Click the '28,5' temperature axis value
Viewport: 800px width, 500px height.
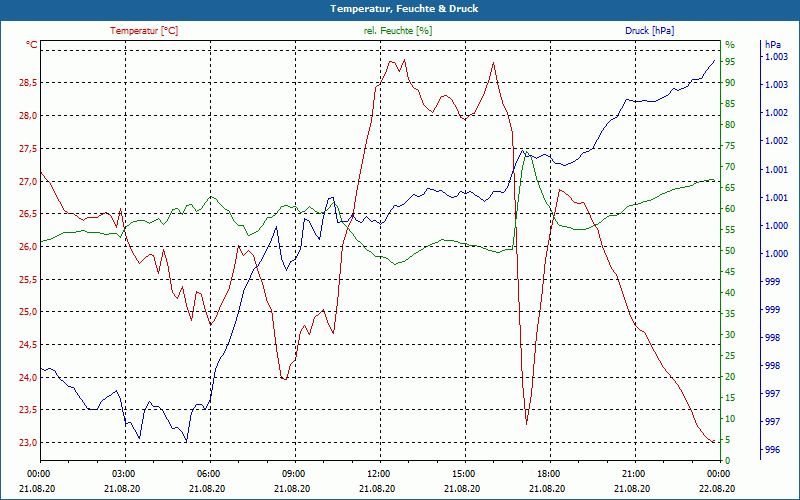click(28, 83)
